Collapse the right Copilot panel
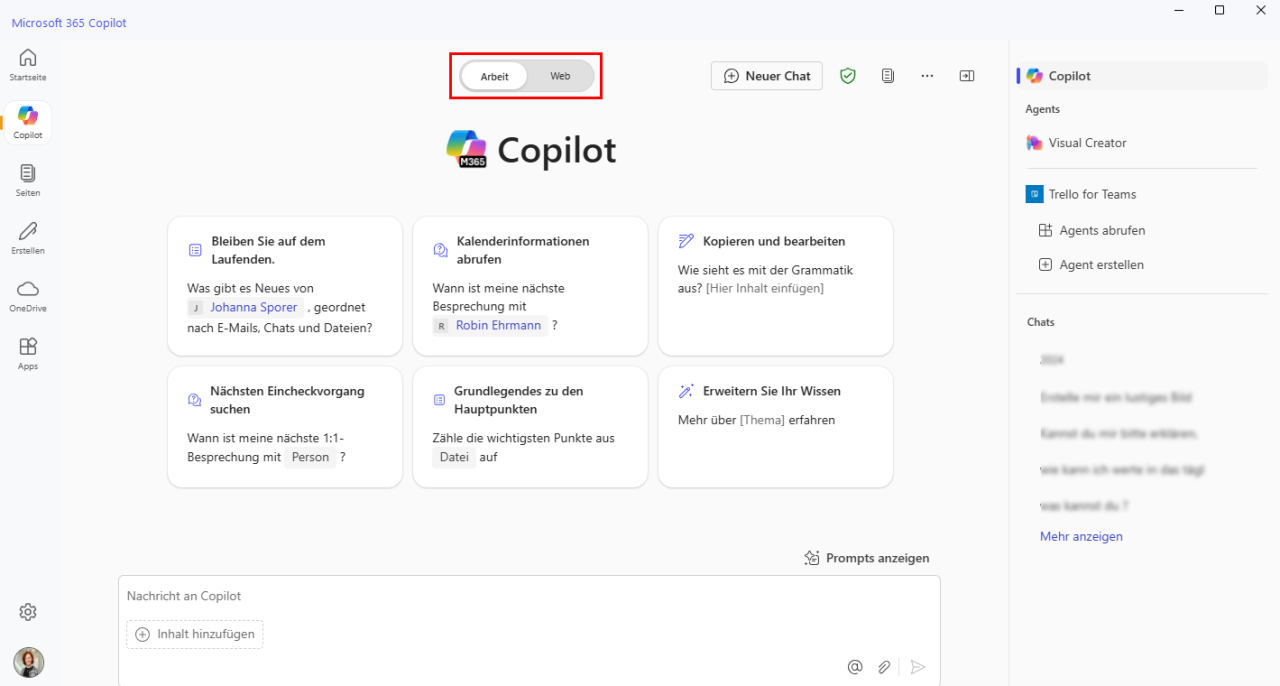 (966, 75)
